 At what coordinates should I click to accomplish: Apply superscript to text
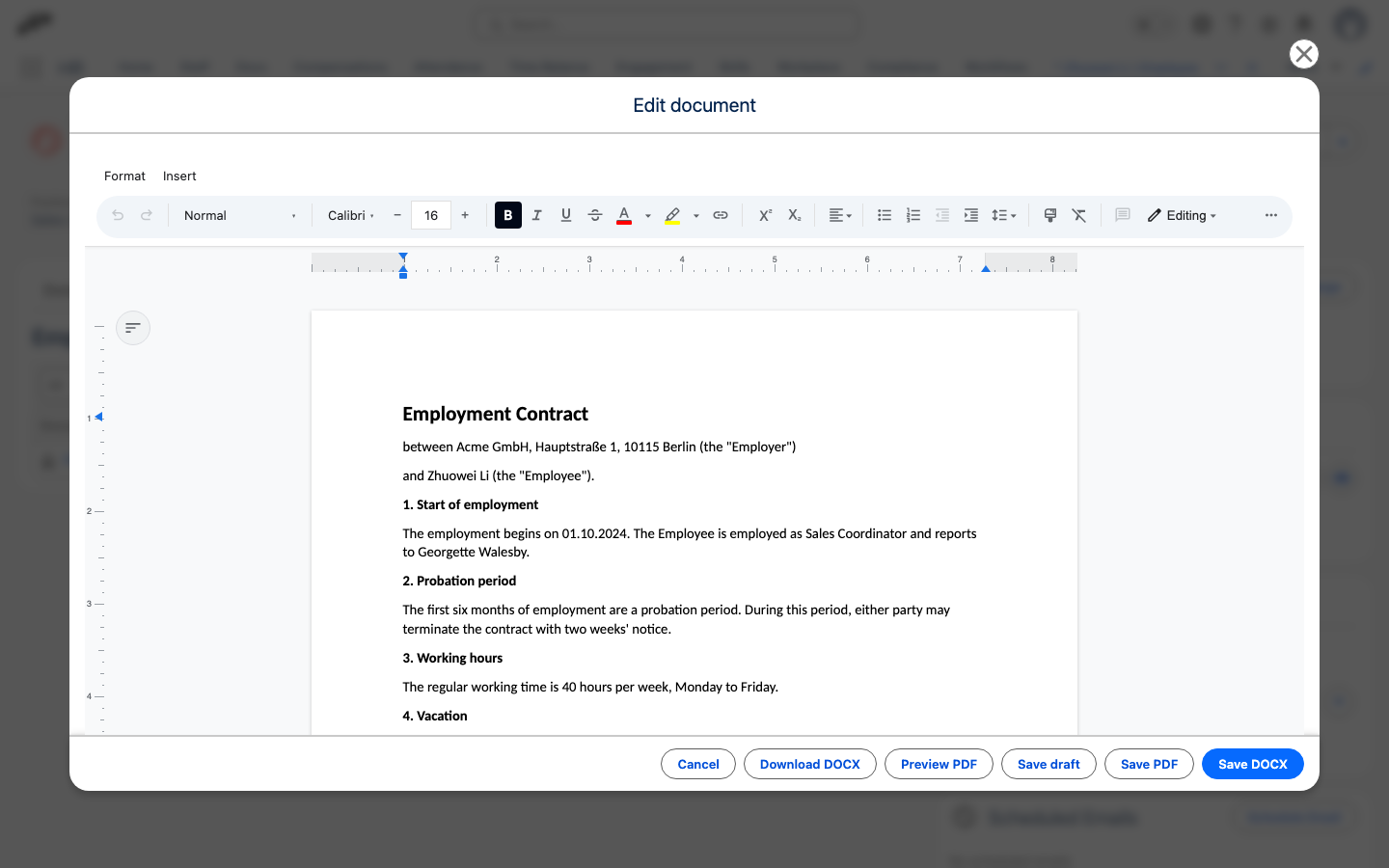[x=765, y=215]
